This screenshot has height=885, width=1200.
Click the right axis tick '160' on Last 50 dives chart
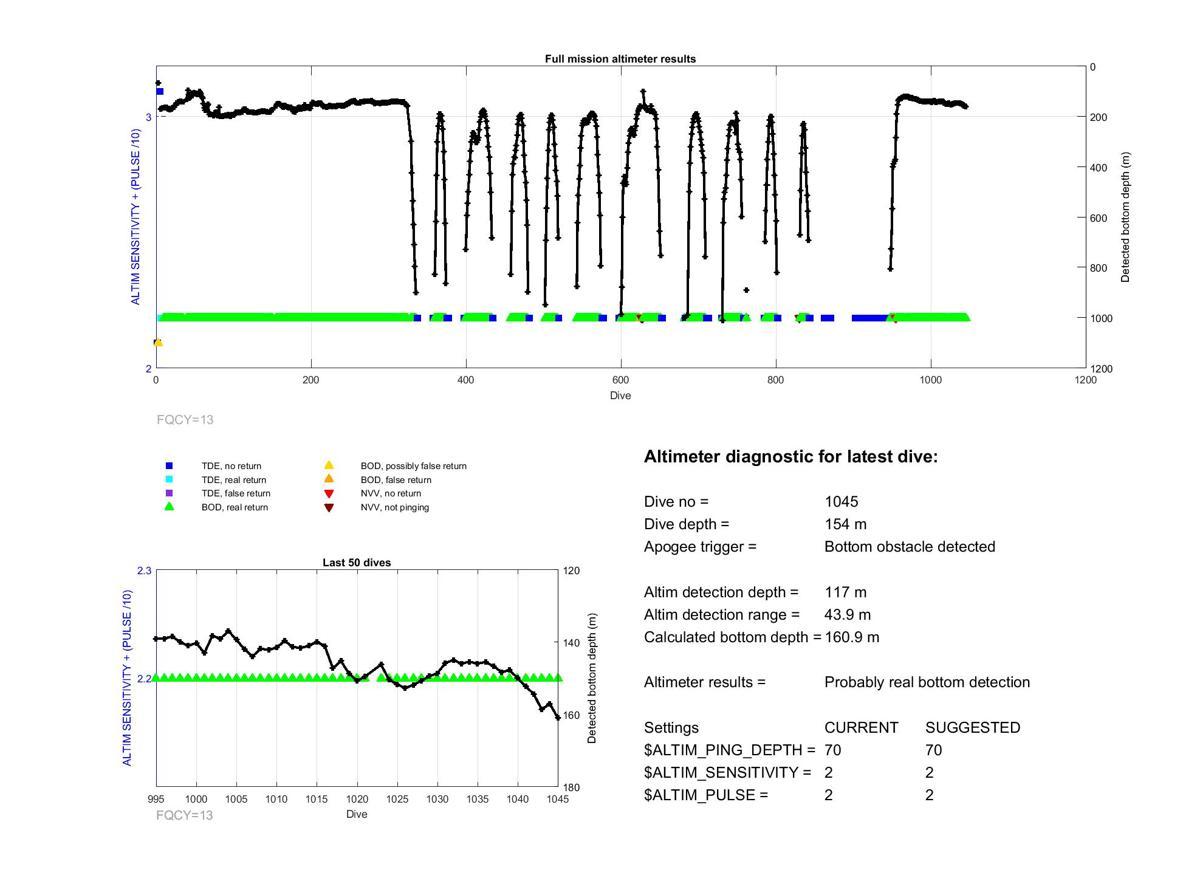click(x=571, y=715)
